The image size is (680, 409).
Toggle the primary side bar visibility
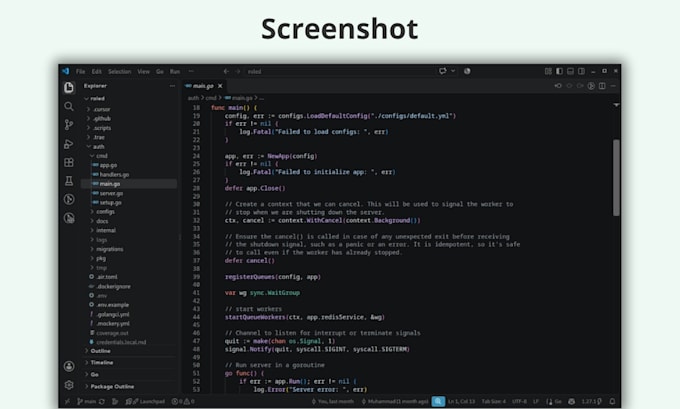(x=559, y=71)
